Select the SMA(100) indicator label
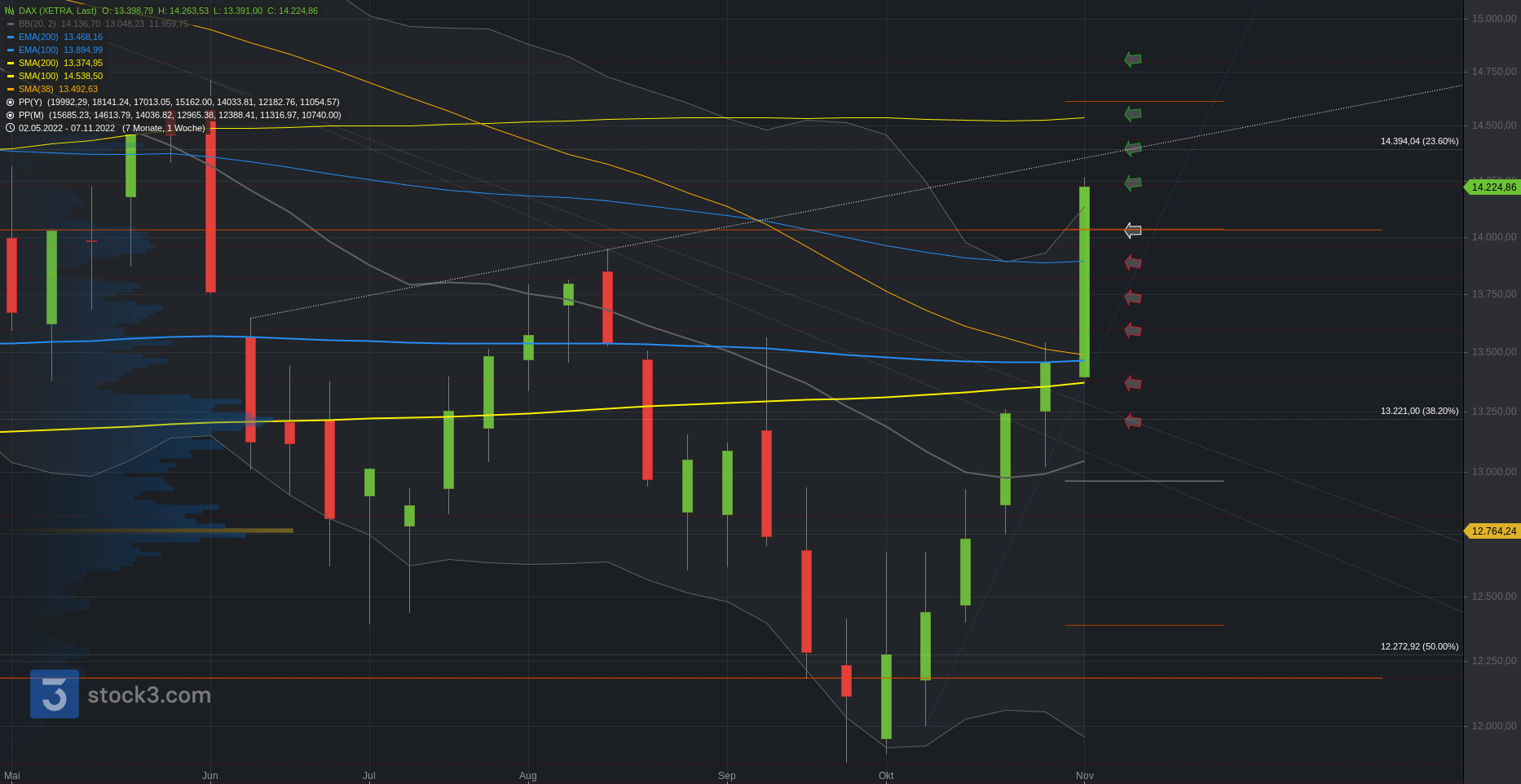Viewport: 1521px width, 784px height. coord(39,76)
